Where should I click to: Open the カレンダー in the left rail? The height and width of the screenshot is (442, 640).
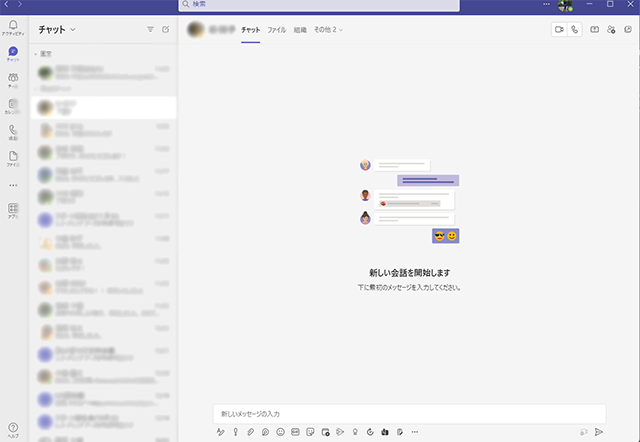point(13,106)
